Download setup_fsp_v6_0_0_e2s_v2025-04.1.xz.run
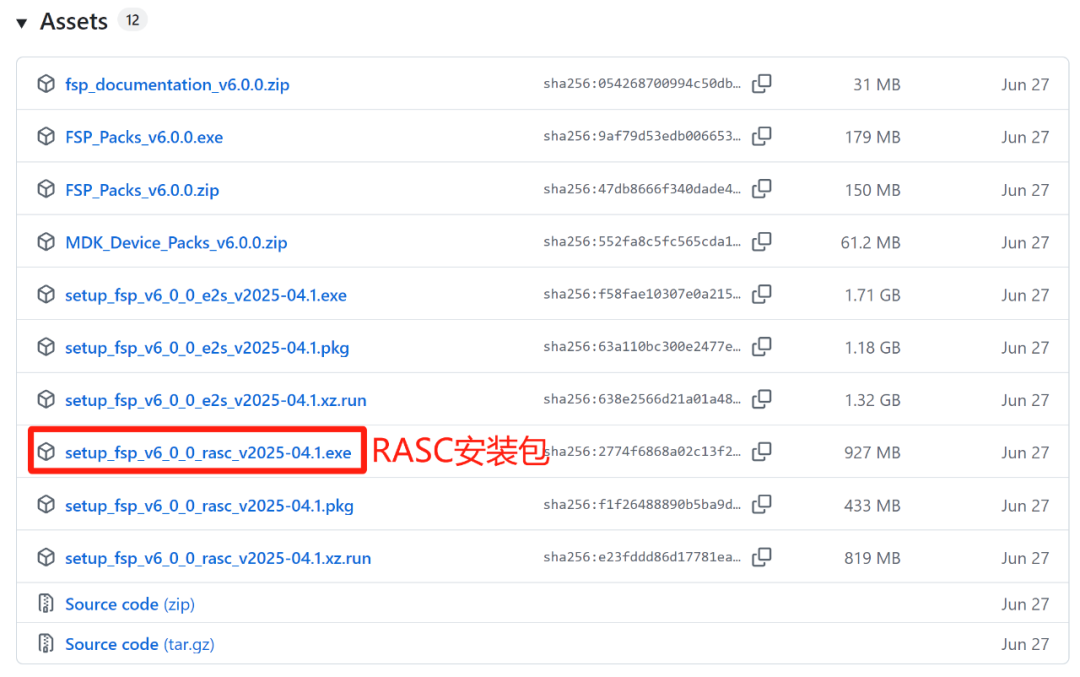 point(216,400)
